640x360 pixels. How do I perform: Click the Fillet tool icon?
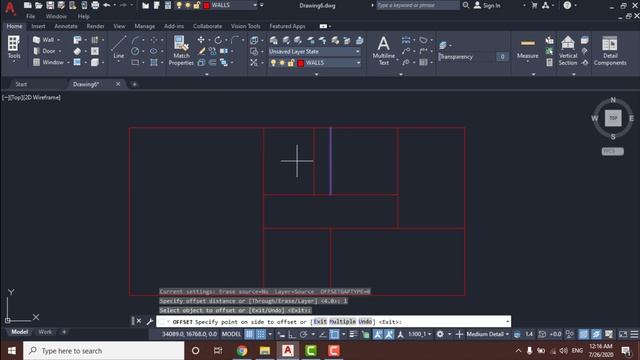point(235,40)
